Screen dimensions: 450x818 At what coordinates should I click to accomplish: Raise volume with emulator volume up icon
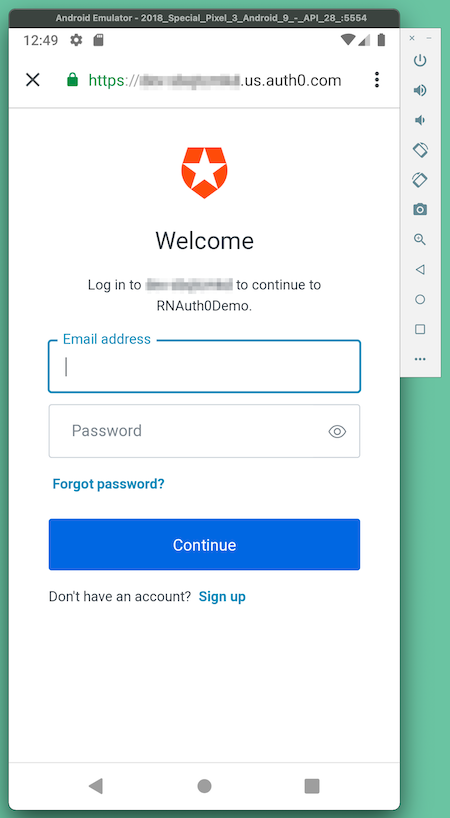coord(420,91)
